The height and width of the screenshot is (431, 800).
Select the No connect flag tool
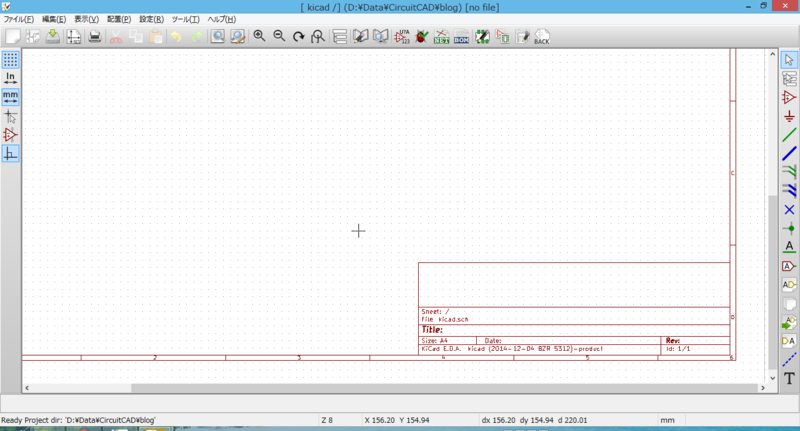pyautogui.click(x=789, y=210)
